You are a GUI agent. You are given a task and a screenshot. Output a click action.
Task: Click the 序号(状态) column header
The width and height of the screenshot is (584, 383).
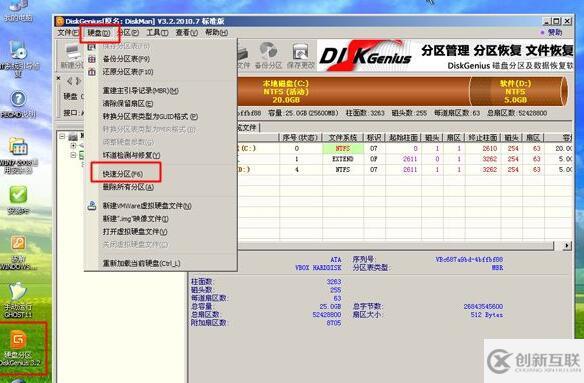click(x=300, y=137)
